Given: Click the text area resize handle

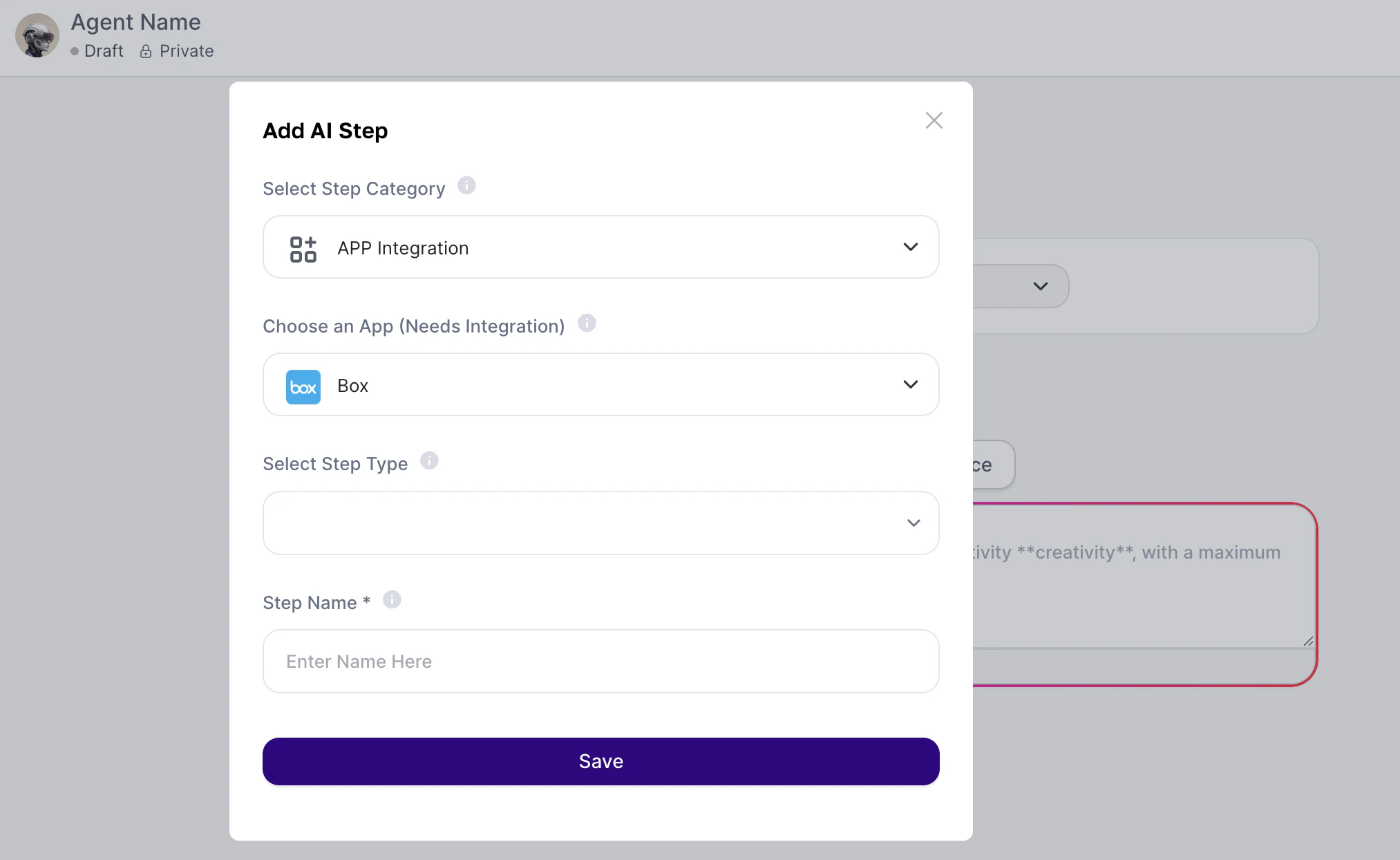Looking at the screenshot, I should click(1307, 642).
